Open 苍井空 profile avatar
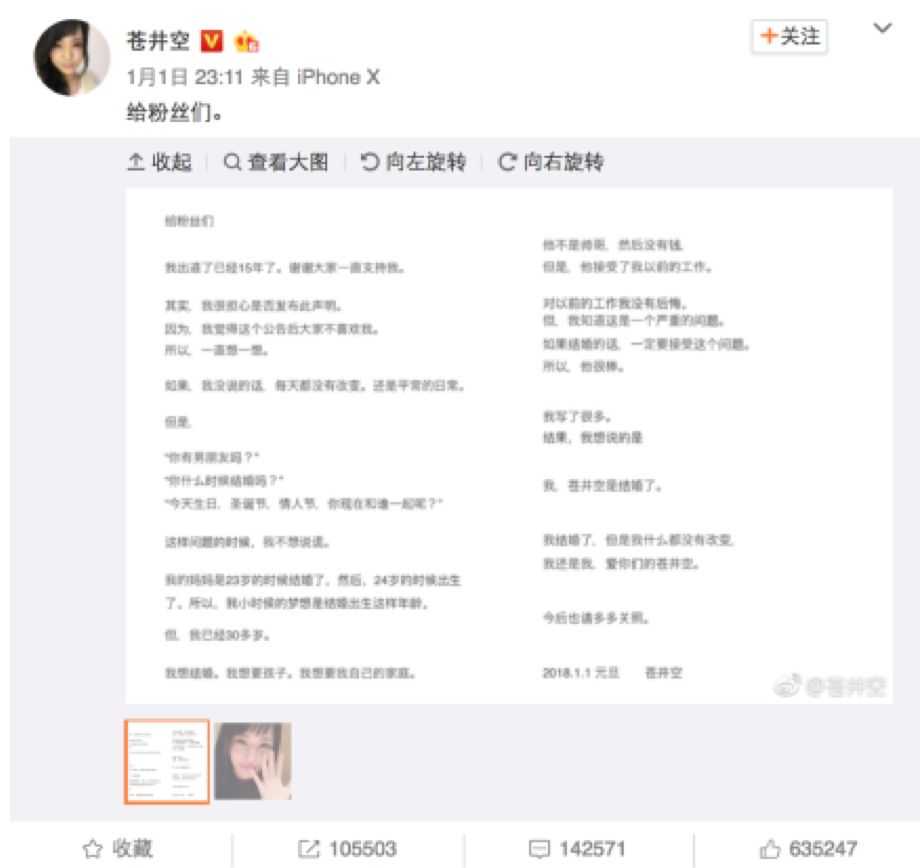 [72, 58]
